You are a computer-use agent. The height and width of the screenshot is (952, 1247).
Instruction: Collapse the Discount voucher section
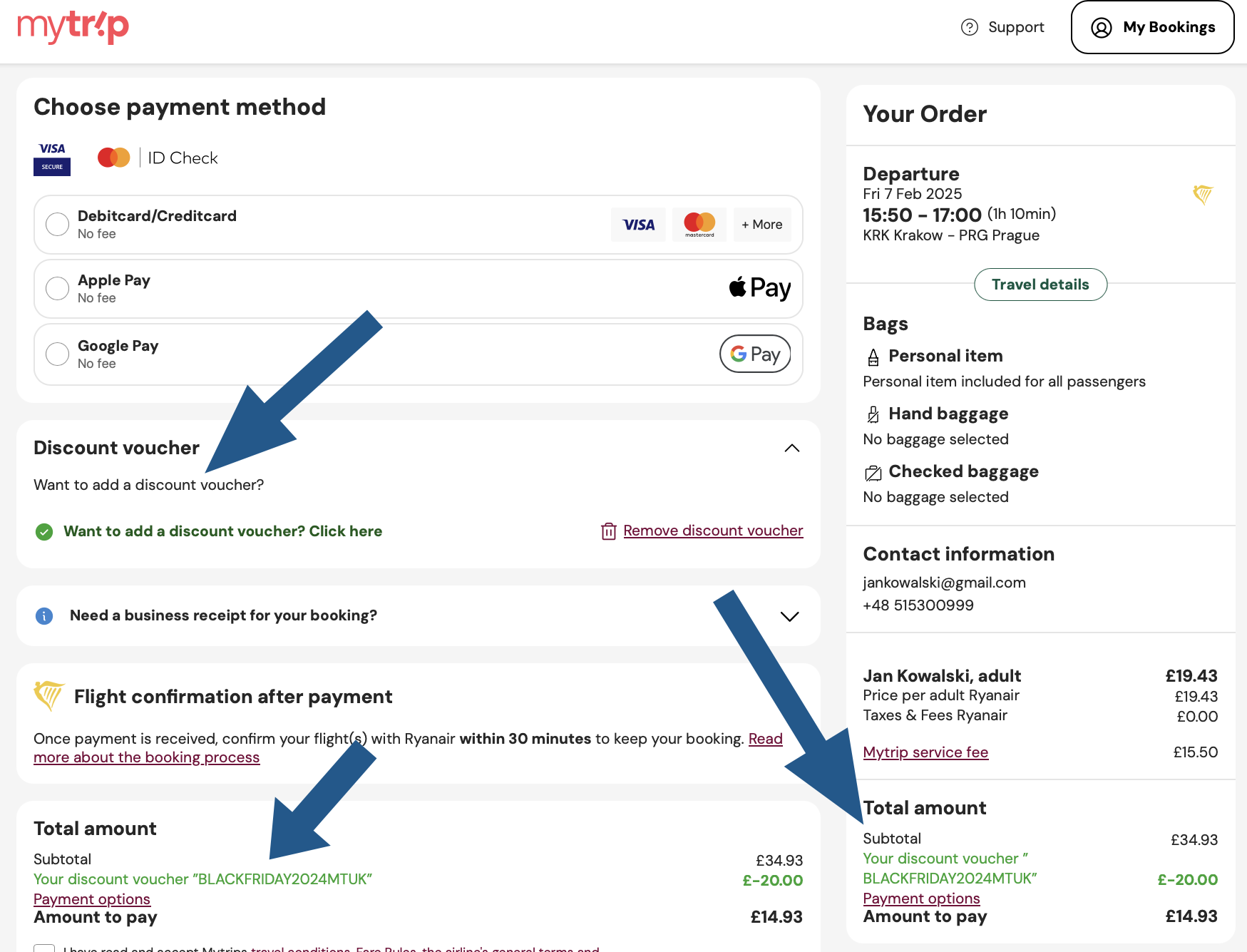(x=791, y=448)
